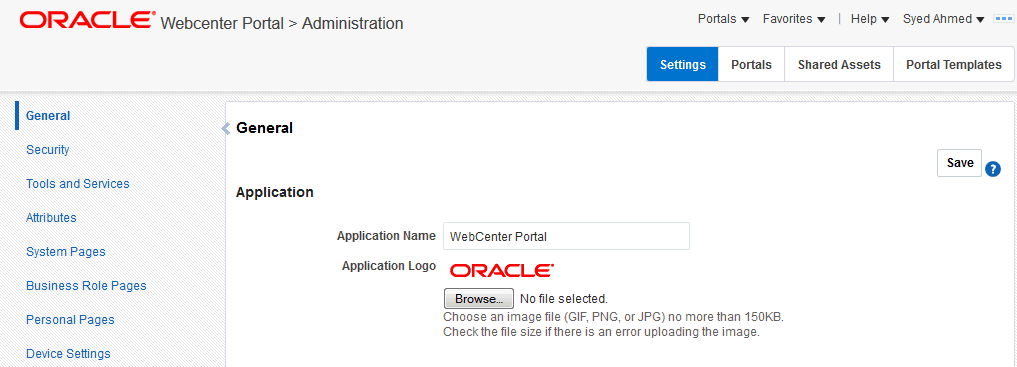The image size is (1017, 367).
Task: Click the "Application Name" field label
Action: pyautogui.click(x=386, y=236)
